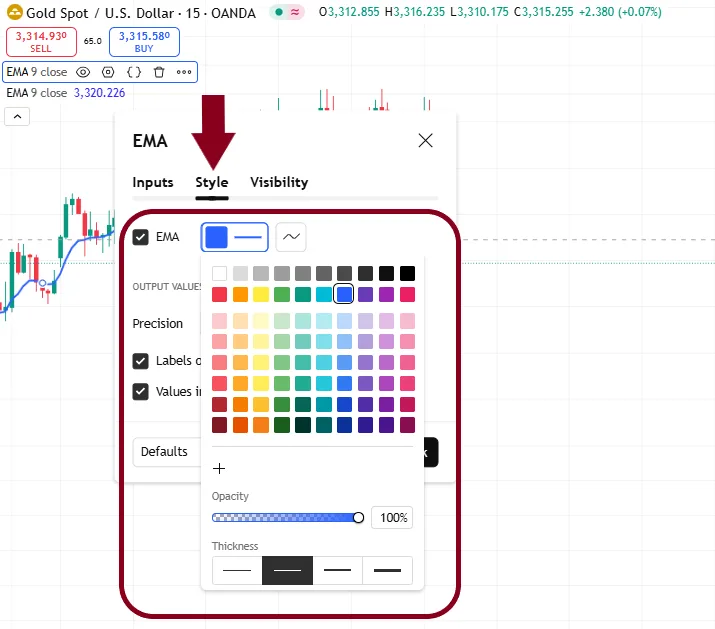
Task: Toggle the Labels checkbox
Action: click(141, 361)
